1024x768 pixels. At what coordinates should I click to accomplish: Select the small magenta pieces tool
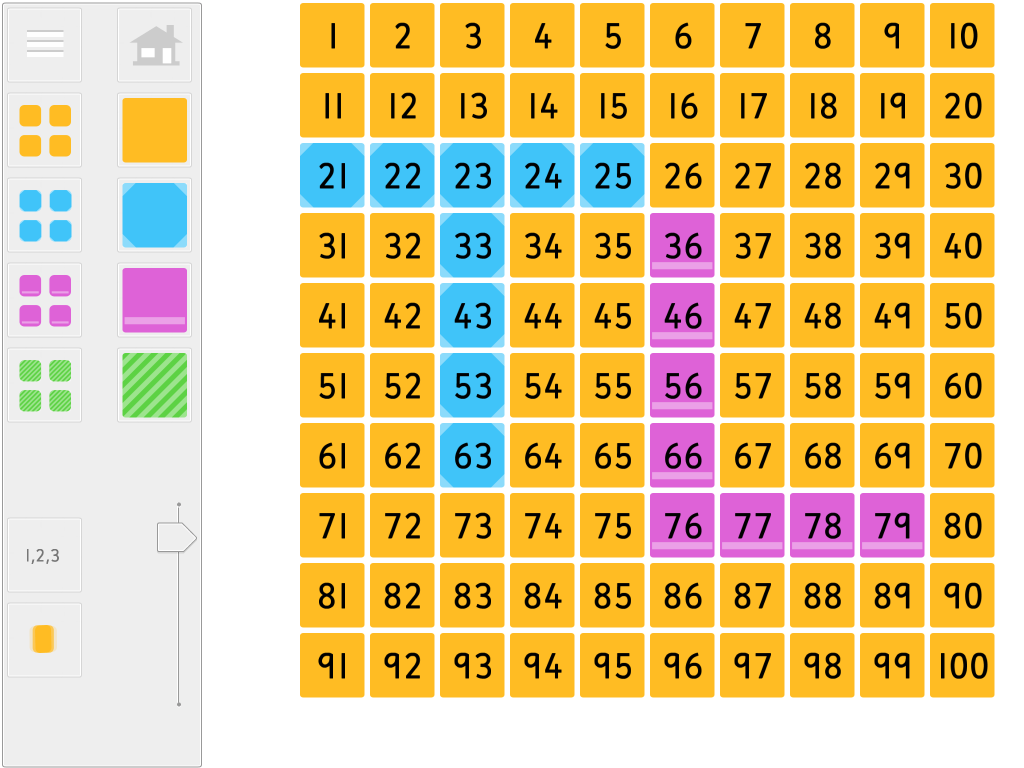(44, 298)
